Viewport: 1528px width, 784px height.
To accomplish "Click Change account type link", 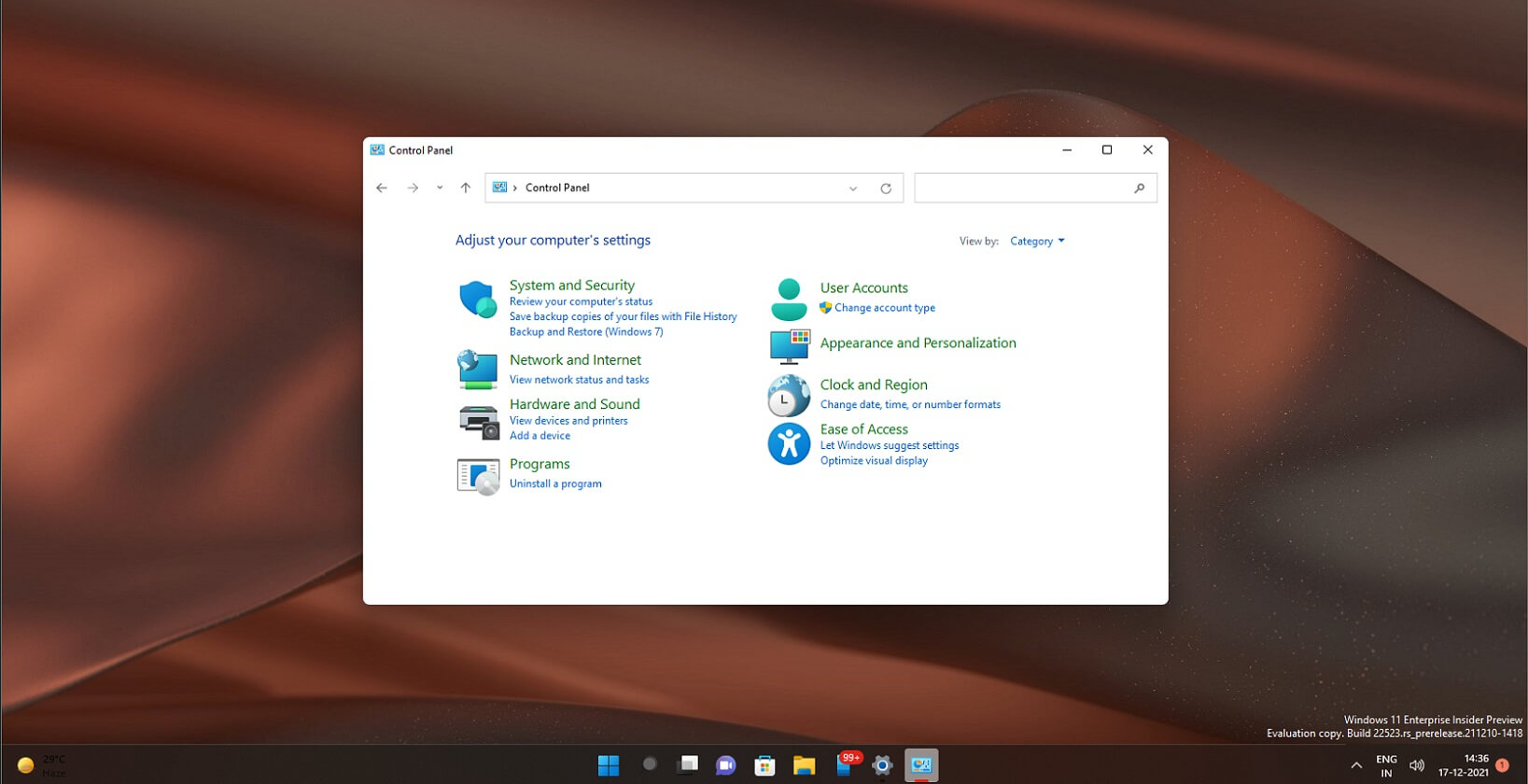I will pos(884,308).
